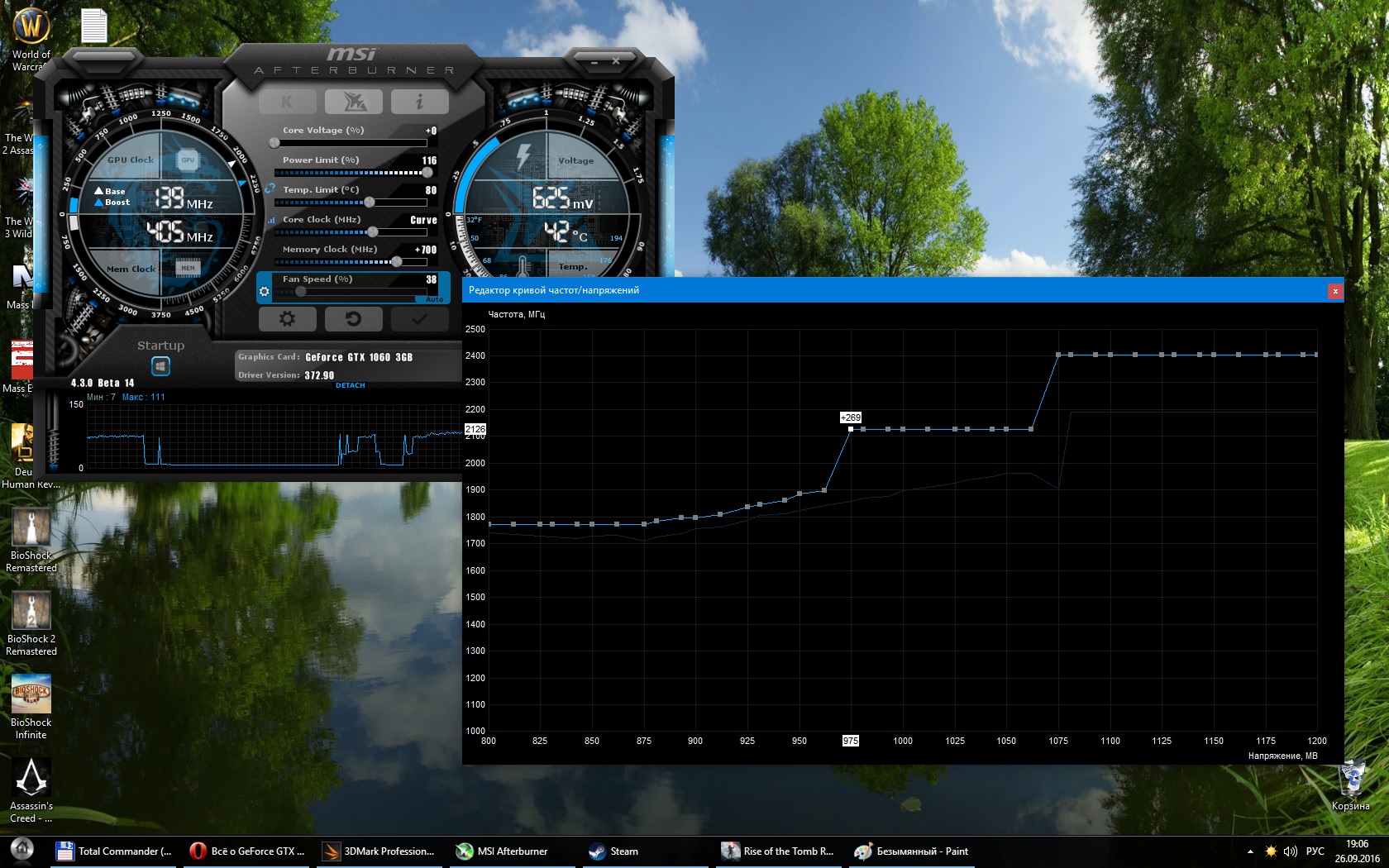Screen dimensions: 1389x868
Task: Open Assassin's Creed desktop shortcut
Action: (31, 790)
